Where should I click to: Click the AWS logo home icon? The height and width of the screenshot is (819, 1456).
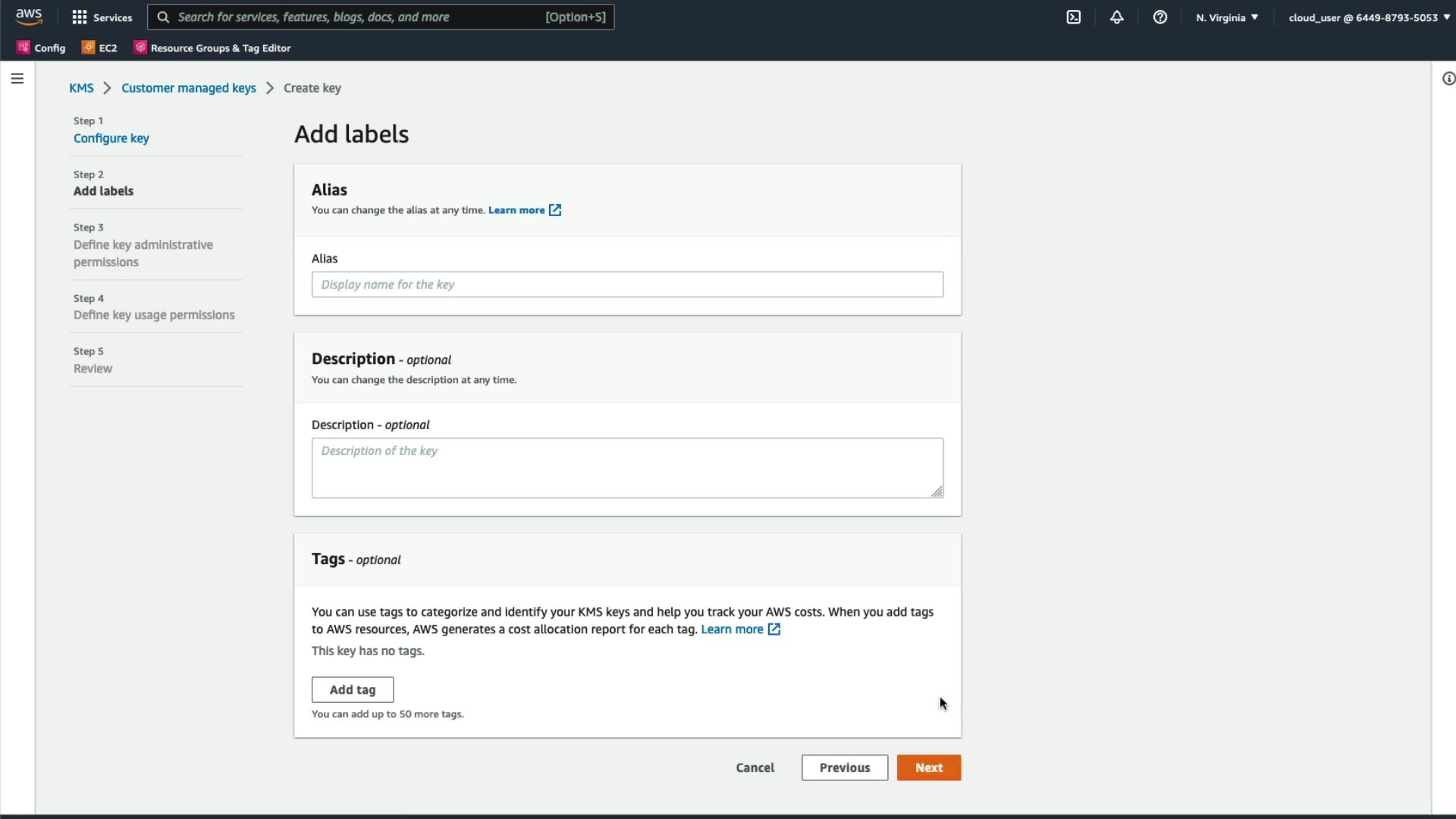point(29,17)
